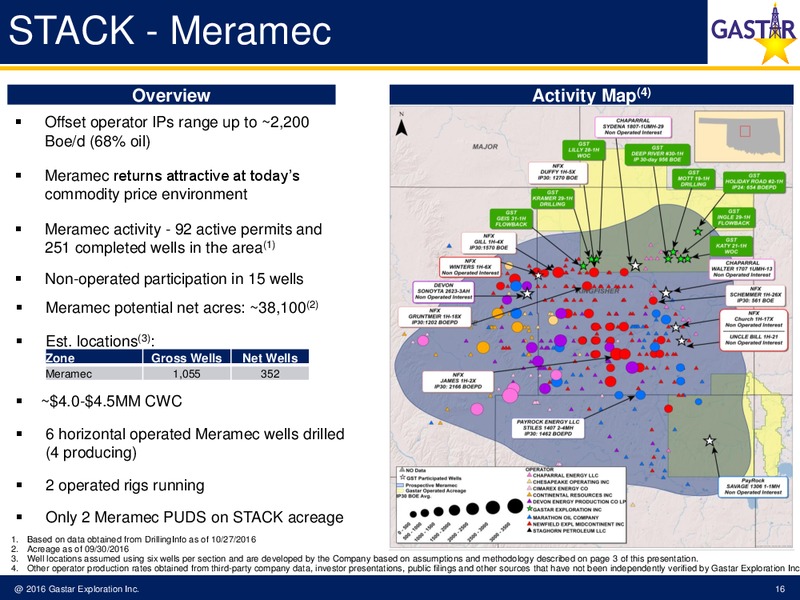The width and height of the screenshot is (800, 600).
Task: Select the Activity Map section header
Action: pyautogui.click(x=591, y=95)
